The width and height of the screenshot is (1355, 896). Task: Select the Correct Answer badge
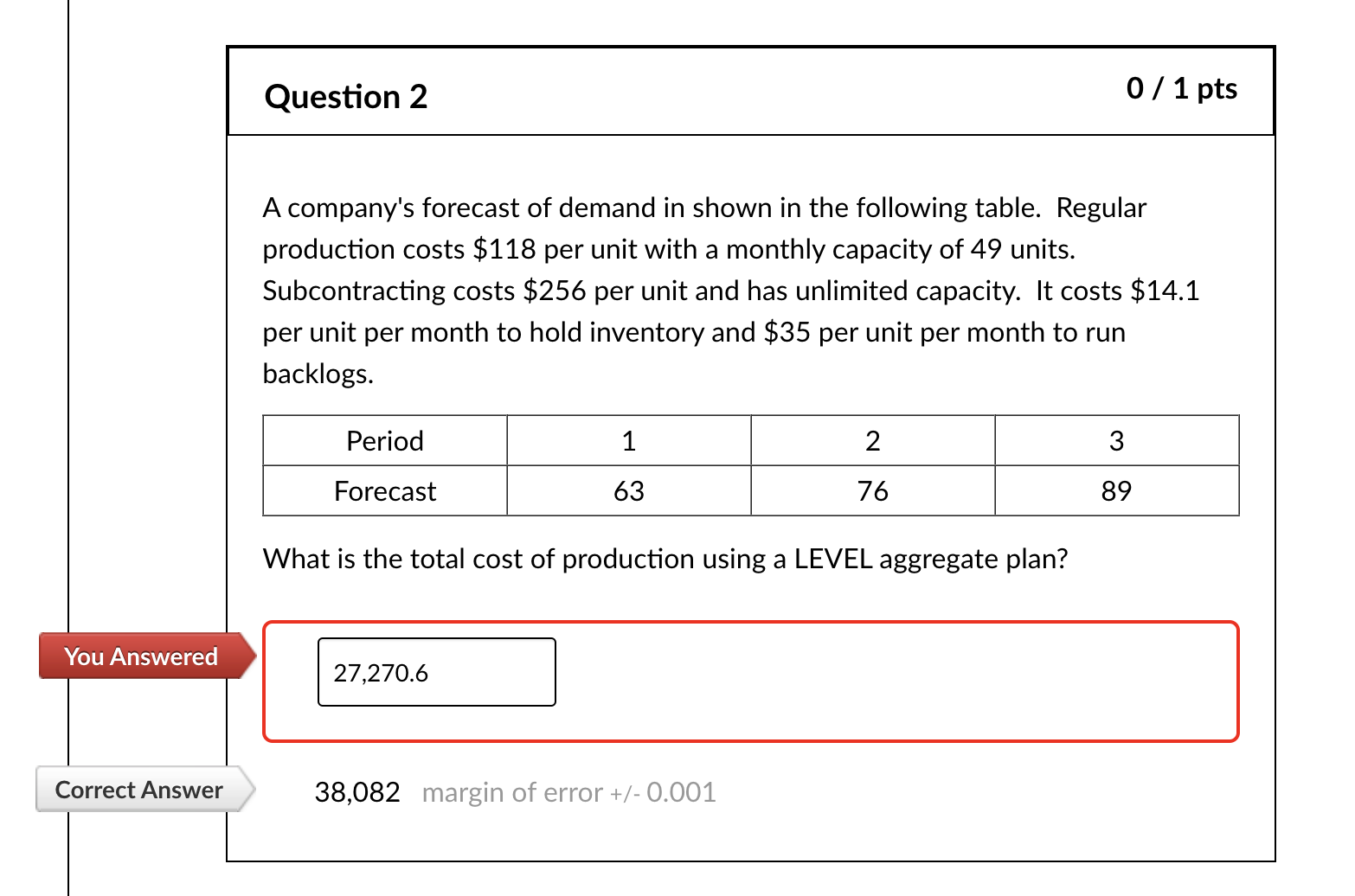click(137, 789)
